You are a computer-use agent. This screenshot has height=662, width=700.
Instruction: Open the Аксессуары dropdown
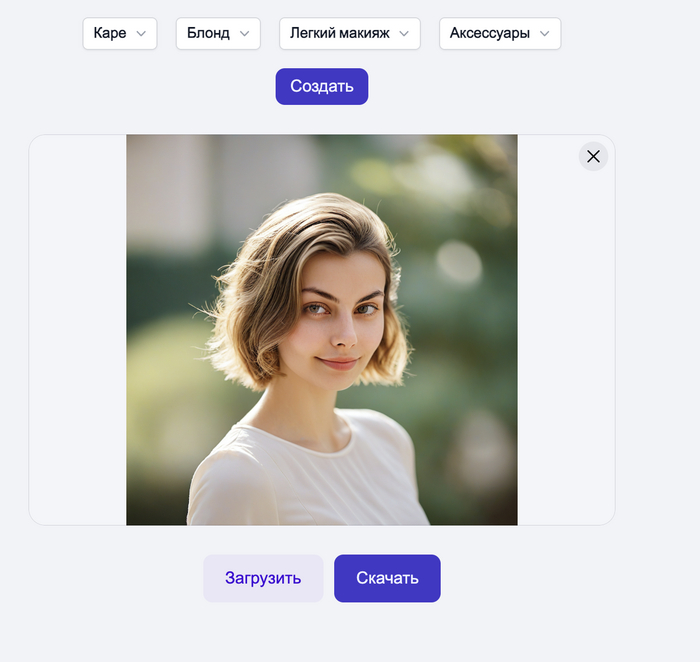[500, 33]
